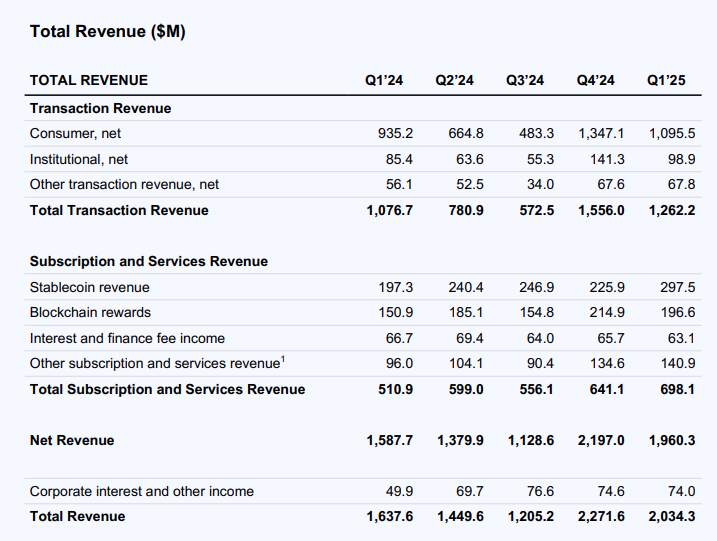The width and height of the screenshot is (717, 541).
Task: Click the Institutional, net row label
Action: (x=79, y=159)
